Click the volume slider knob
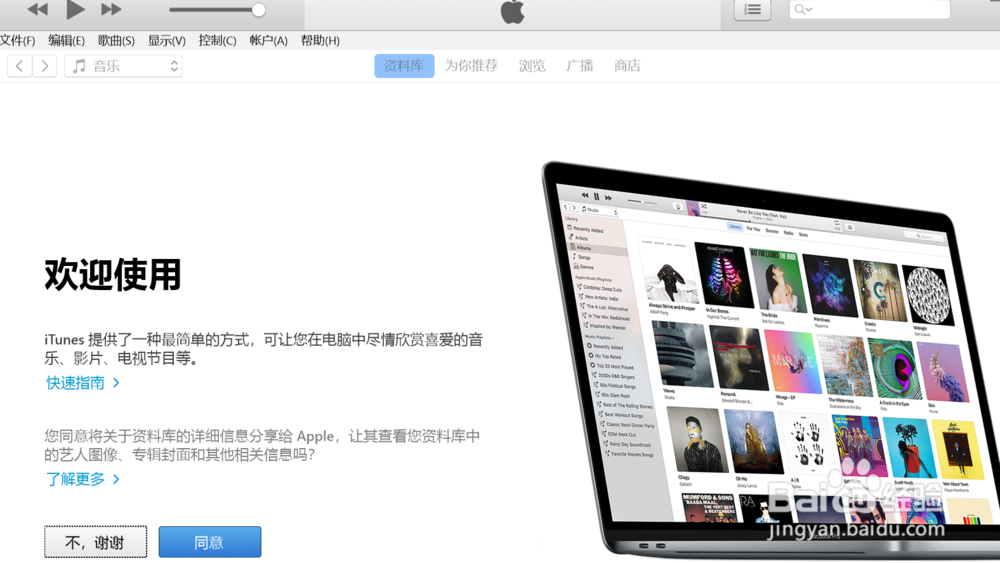Screen dimensions: 1000x563 click(x=258, y=10)
